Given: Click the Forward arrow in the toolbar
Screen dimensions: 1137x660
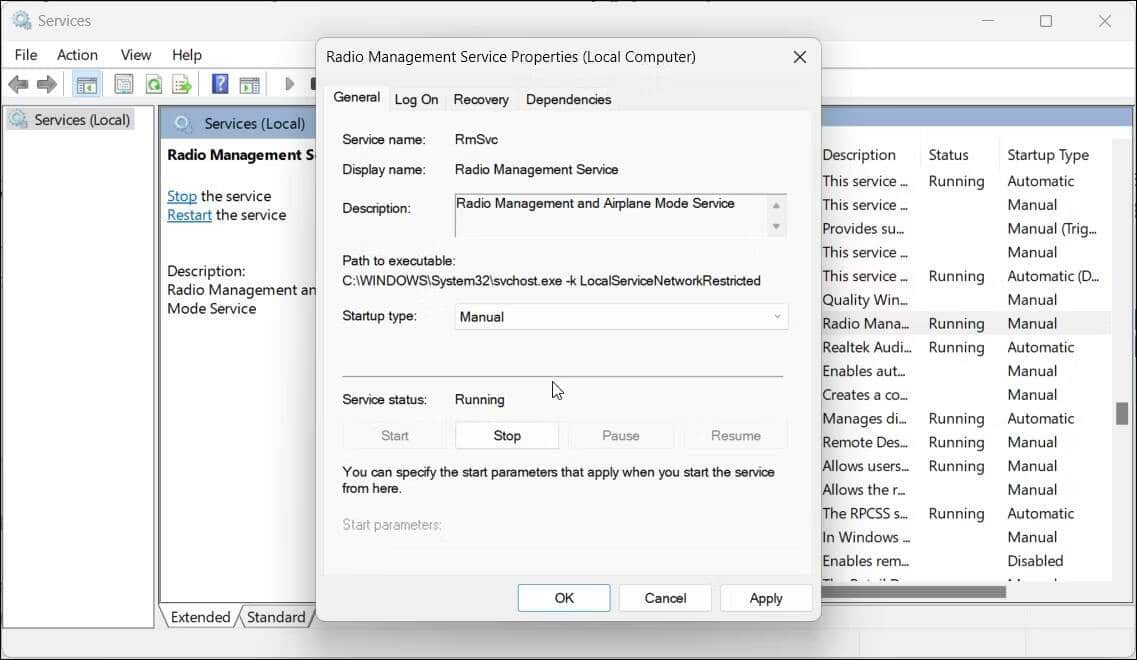Looking at the screenshot, I should point(46,84).
